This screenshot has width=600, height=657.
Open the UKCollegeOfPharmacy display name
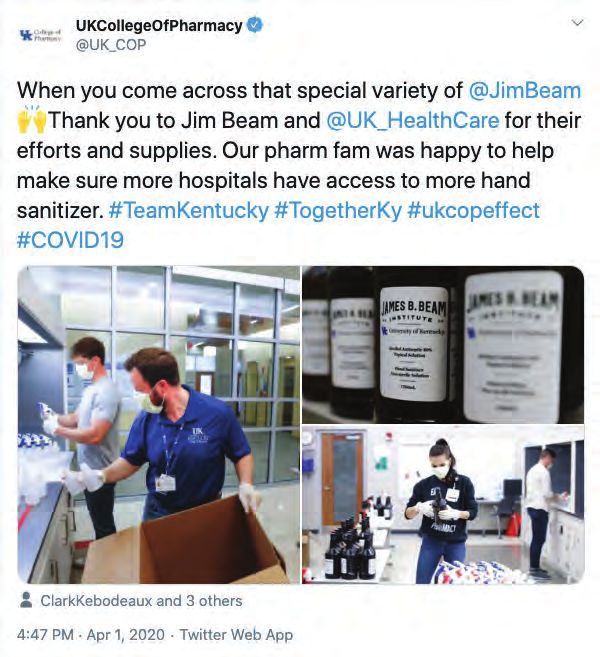click(159, 25)
